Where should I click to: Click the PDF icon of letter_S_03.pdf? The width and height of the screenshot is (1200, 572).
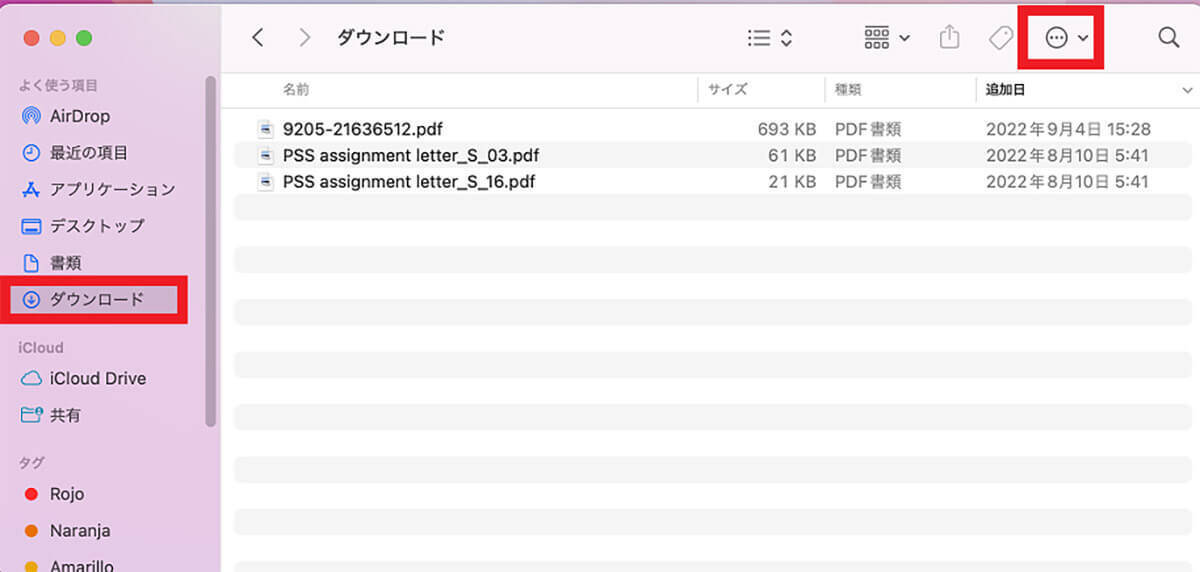click(265, 155)
